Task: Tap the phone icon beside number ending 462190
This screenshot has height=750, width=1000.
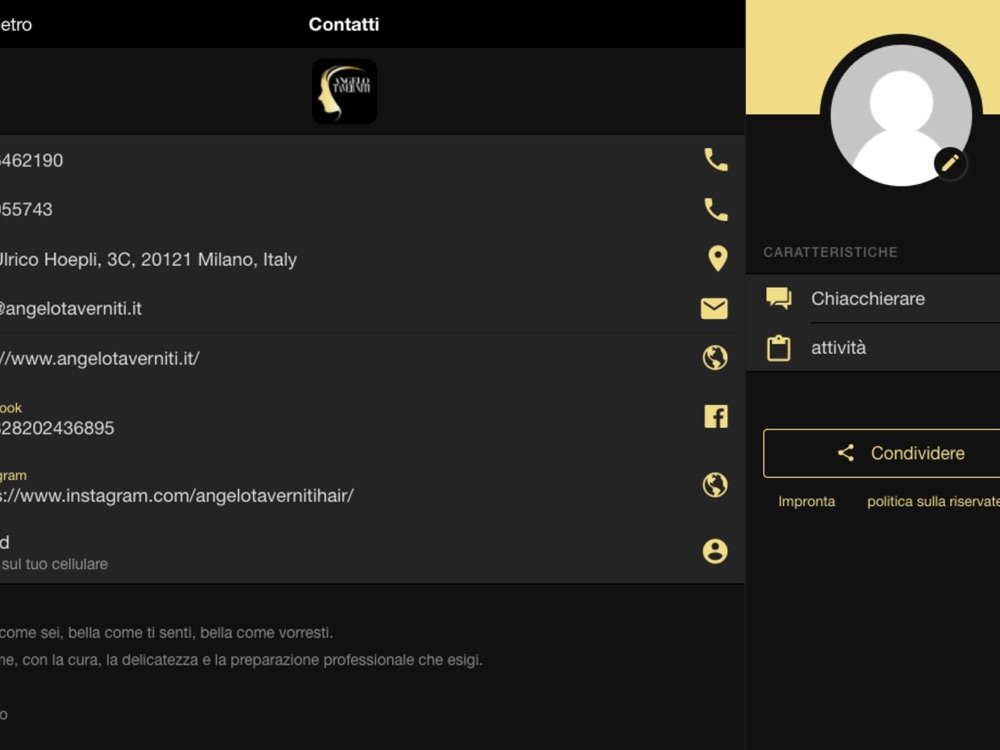Action: (715, 160)
